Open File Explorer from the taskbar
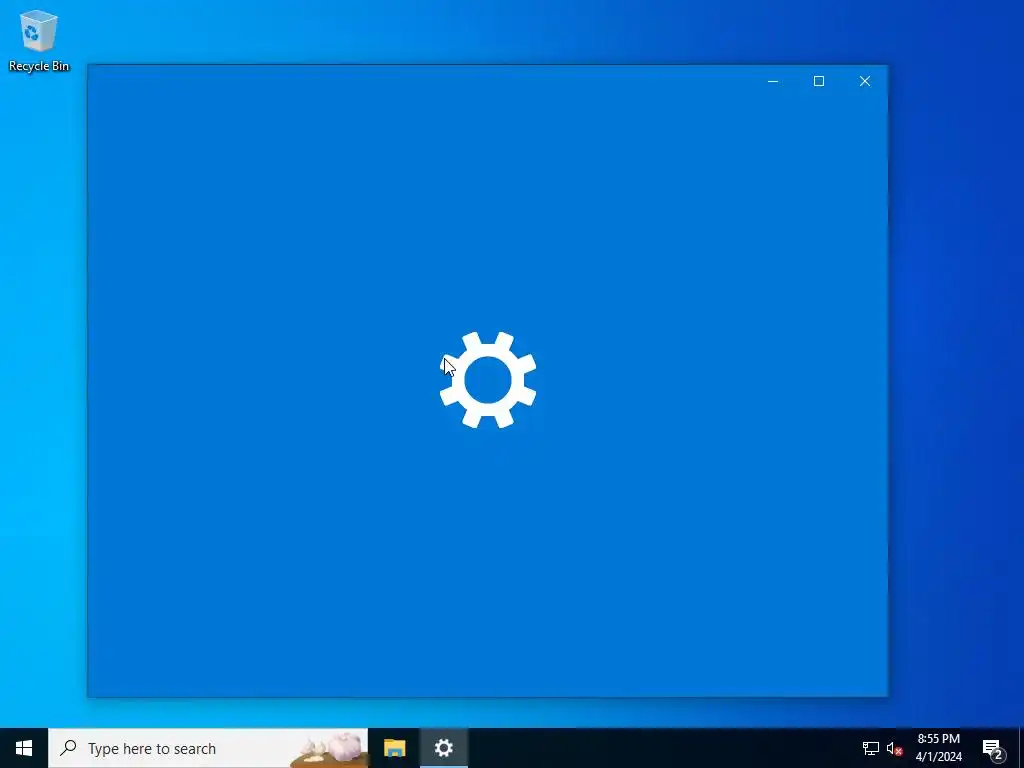Viewport: 1024px width, 768px height. (394, 748)
